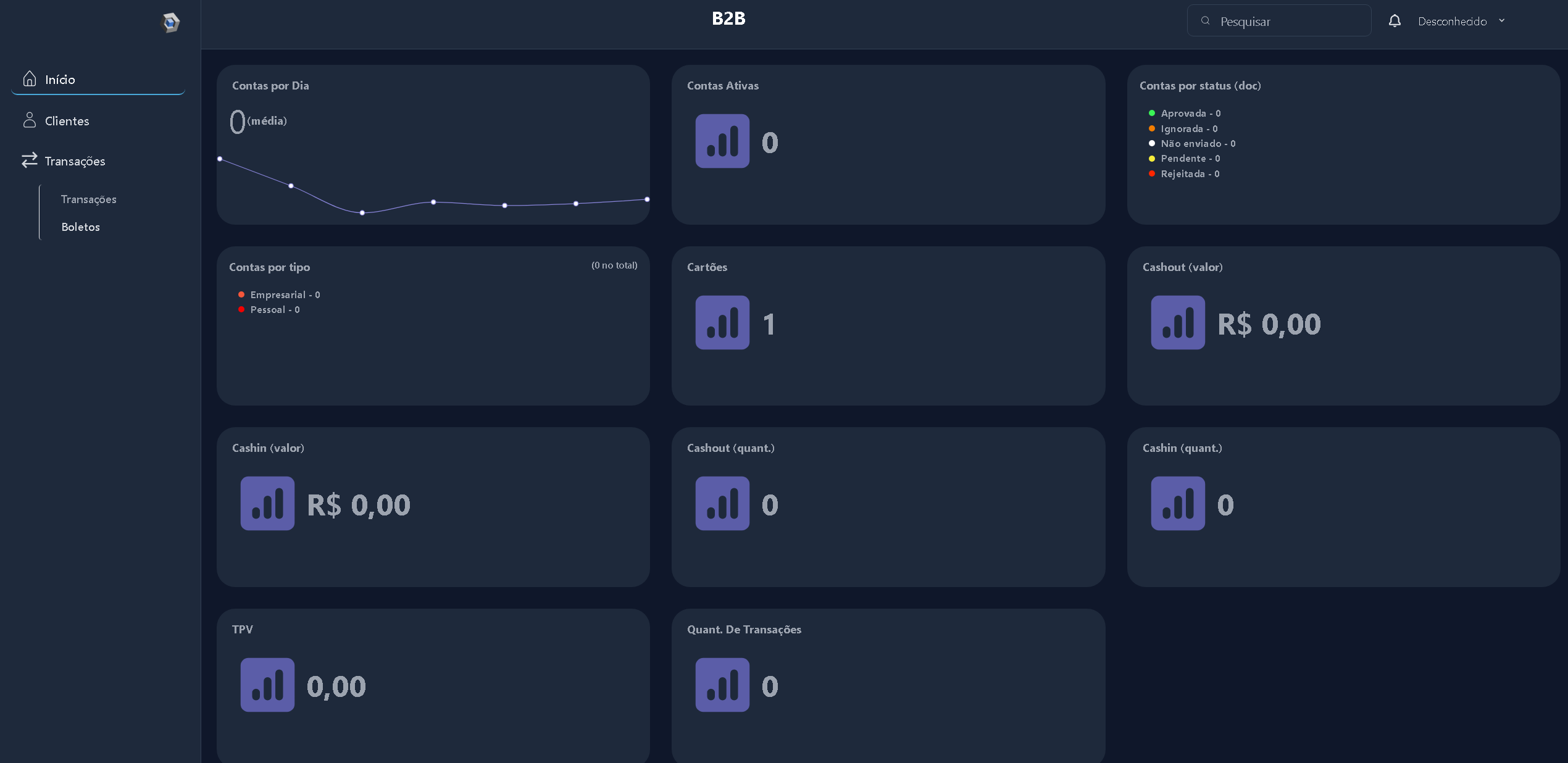Screen dimensions: 1568x763
Task: Open the Desconhecido user dropdown
Action: coord(1452,22)
